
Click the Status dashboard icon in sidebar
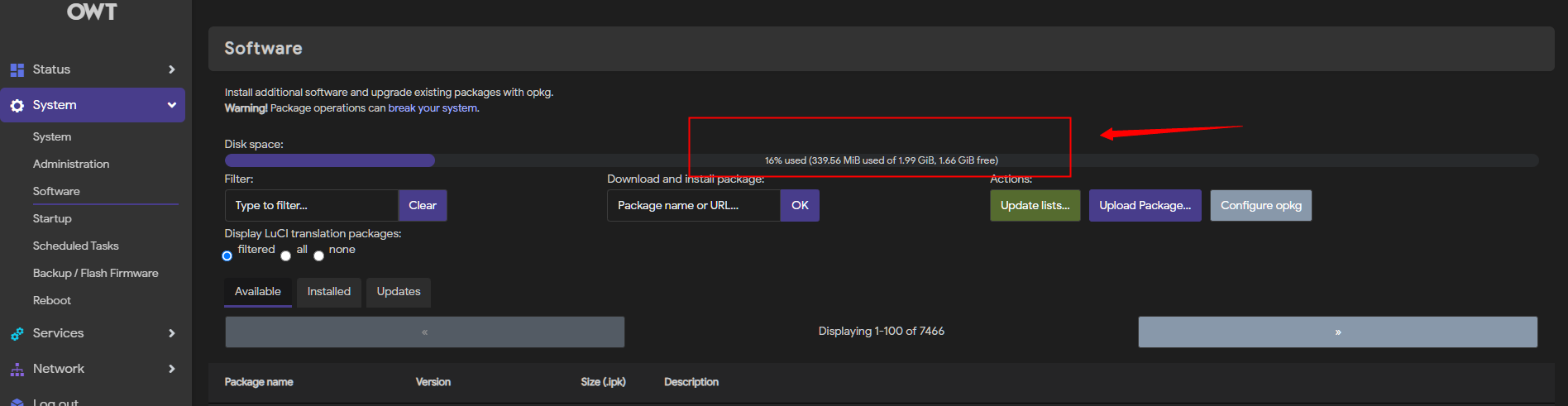[17, 69]
